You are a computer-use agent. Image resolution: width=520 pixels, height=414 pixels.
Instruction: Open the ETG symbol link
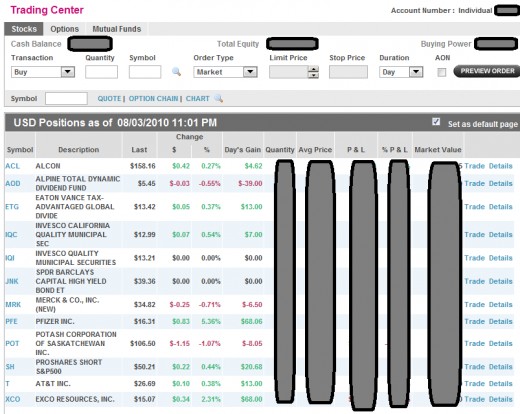12,207
